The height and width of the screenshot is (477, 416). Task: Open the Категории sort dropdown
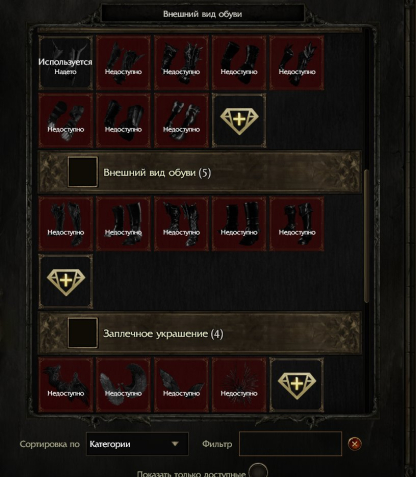[137, 444]
